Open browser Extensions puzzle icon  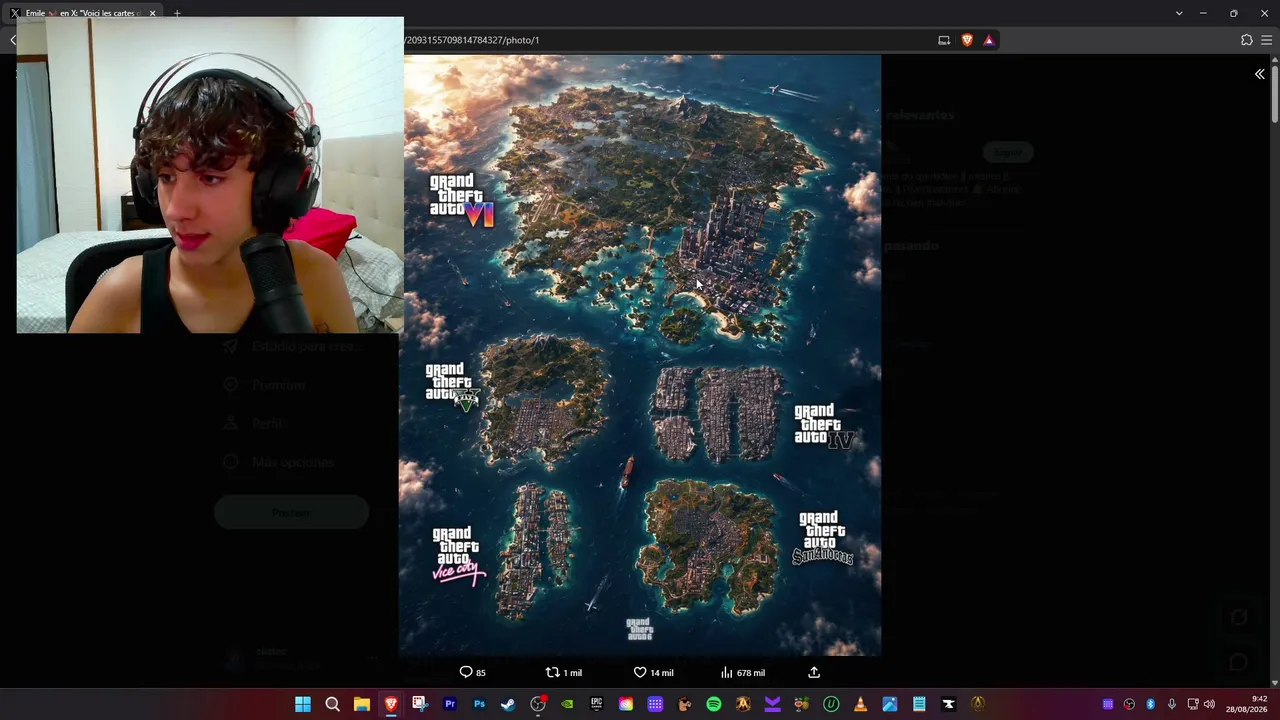click(1246, 40)
